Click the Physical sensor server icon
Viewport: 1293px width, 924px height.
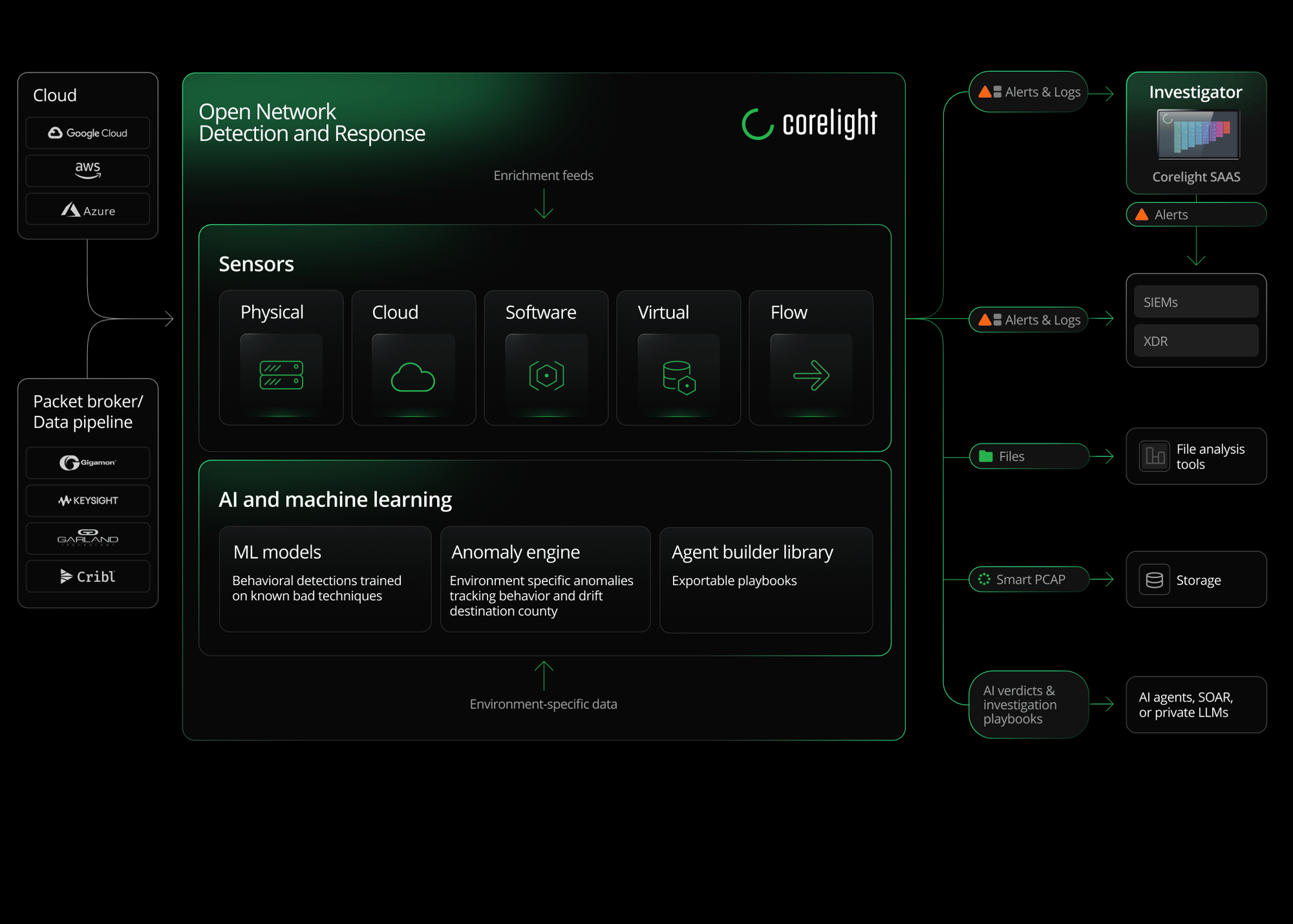tap(281, 375)
